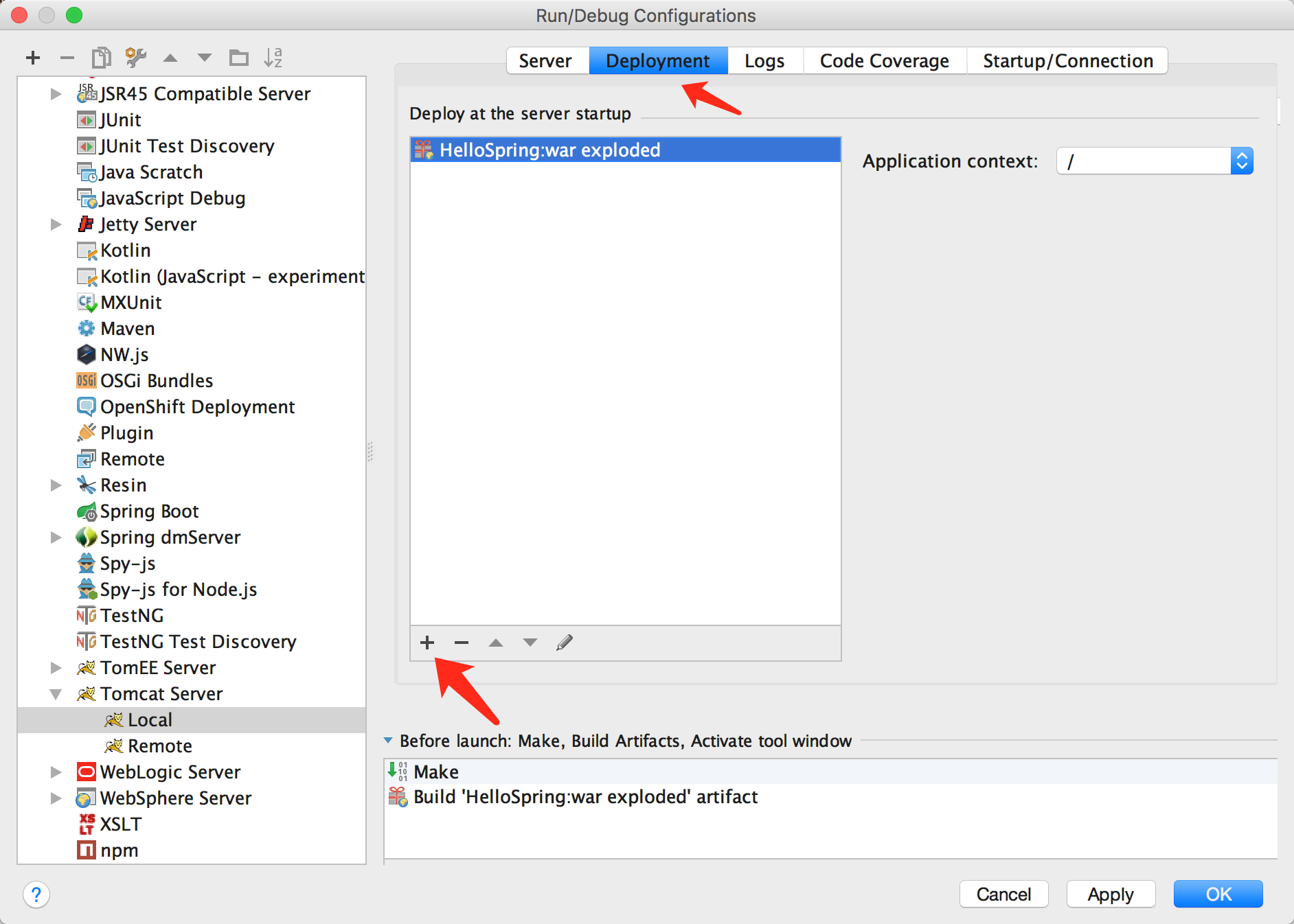Expand Resin tree node

click(x=56, y=485)
